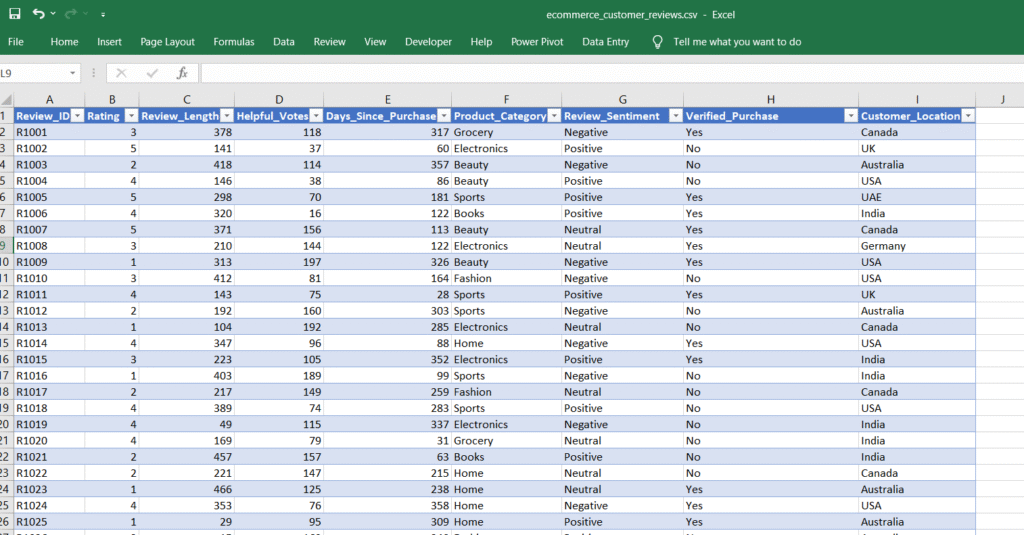Click the Select All corner triangle
This screenshot has height=535, width=1024.
point(7,100)
